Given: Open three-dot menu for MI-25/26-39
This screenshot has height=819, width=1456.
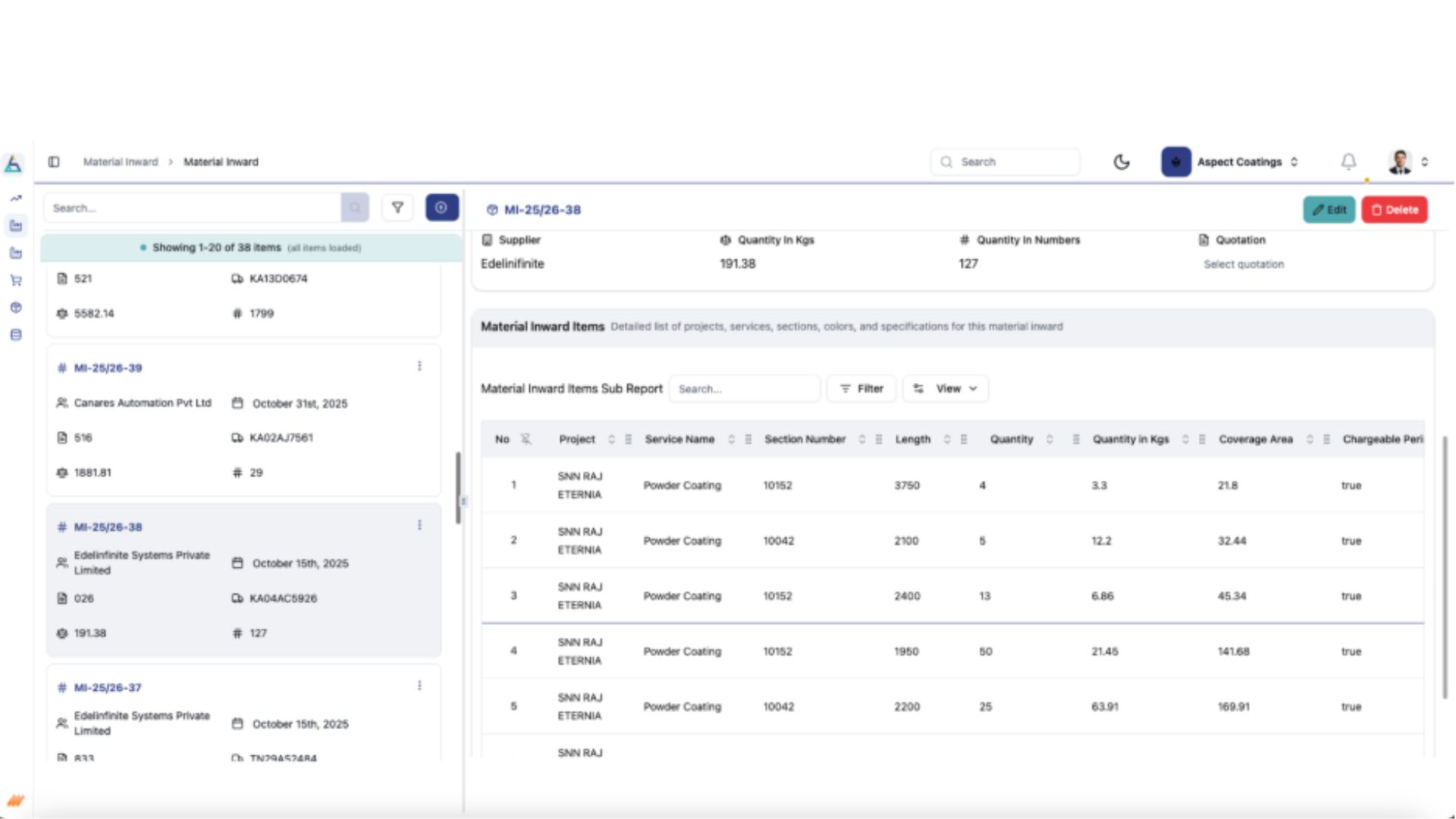Looking at the screenshot, I should pyautogui.click(x=419, y=366).
